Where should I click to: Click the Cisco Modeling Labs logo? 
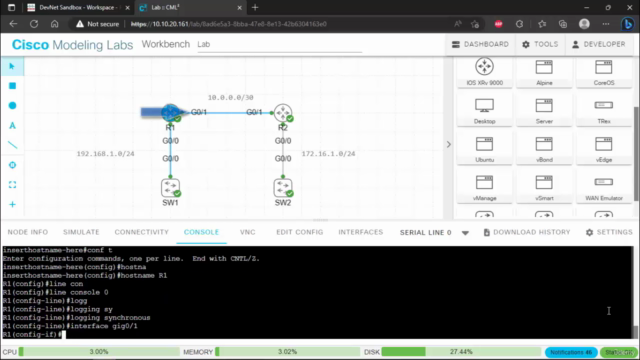click(x=72, y=44)
